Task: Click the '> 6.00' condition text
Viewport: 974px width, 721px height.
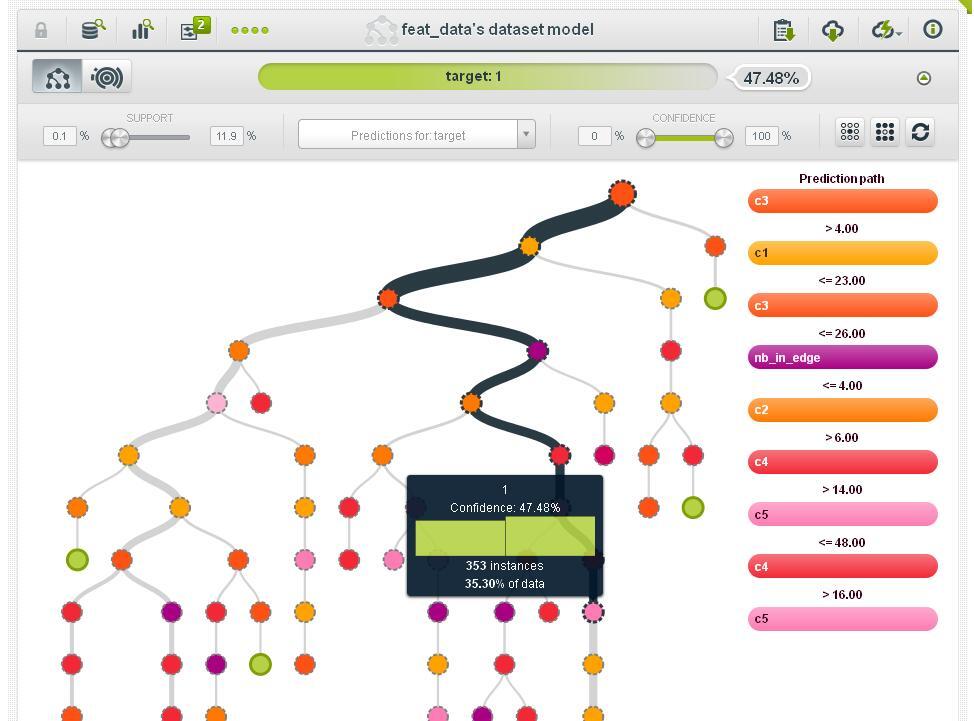Action: point(842,438)
